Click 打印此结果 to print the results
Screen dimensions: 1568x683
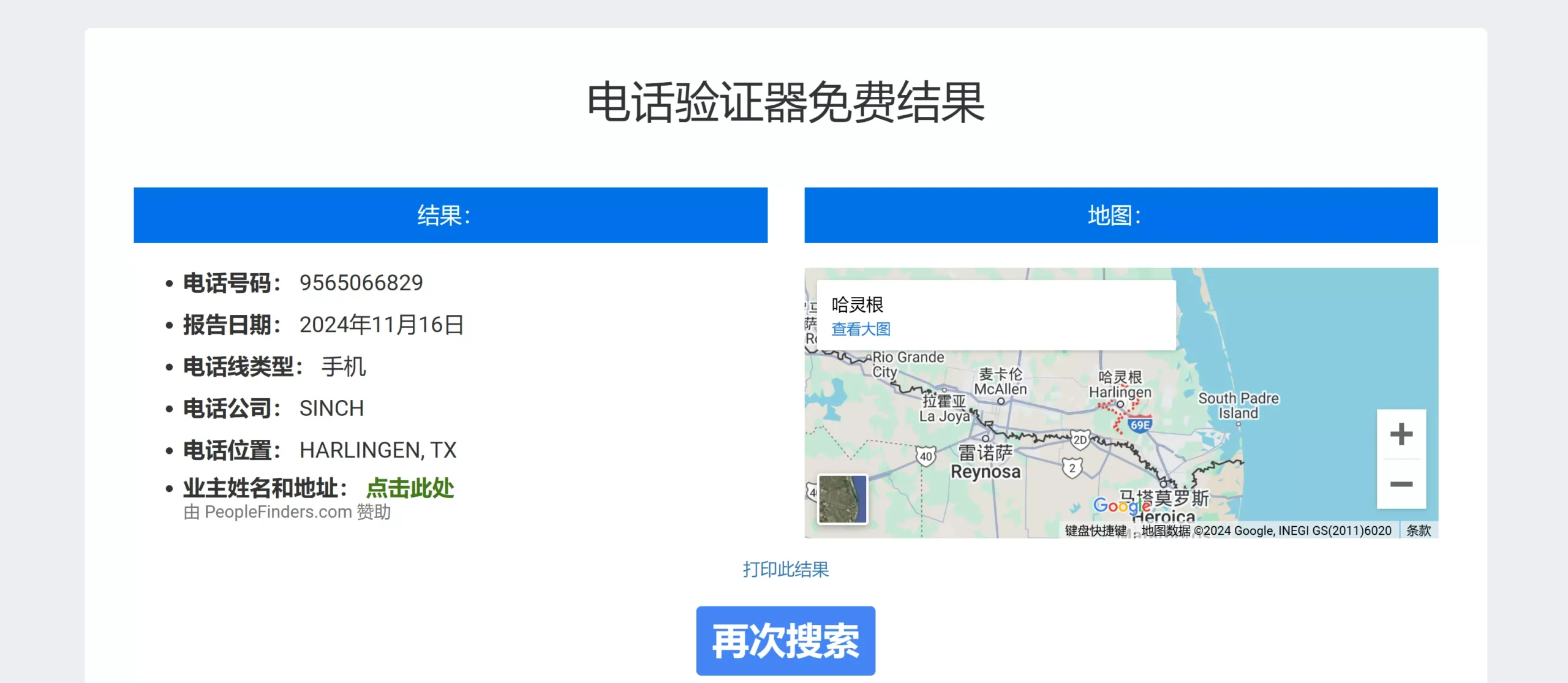[x=785, y=570]
